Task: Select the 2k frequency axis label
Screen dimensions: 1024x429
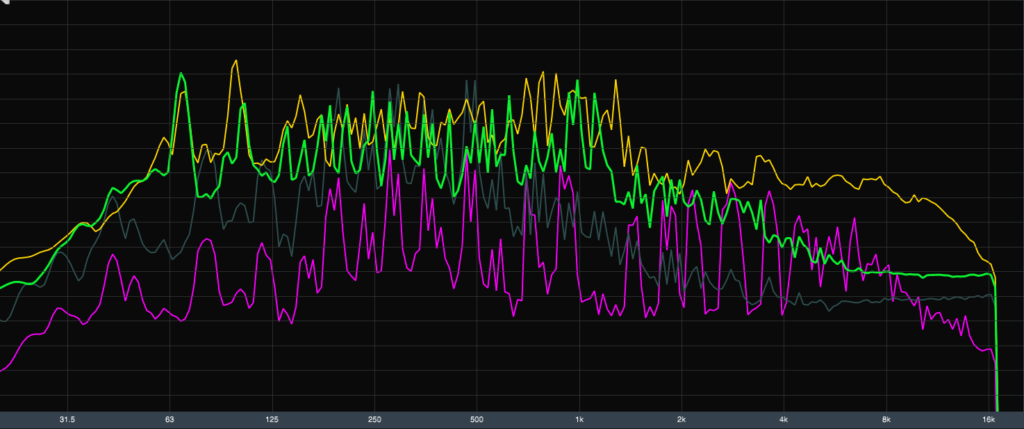Action: (x=682, y=419)
